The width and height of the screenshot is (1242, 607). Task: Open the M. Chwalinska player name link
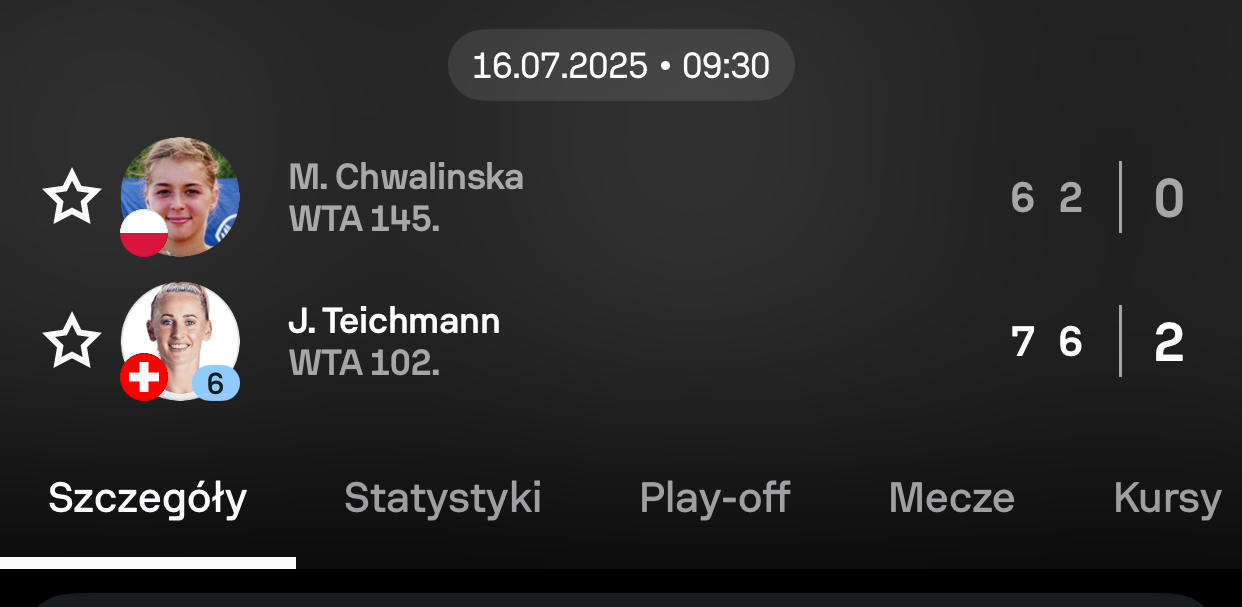(405, 177)
